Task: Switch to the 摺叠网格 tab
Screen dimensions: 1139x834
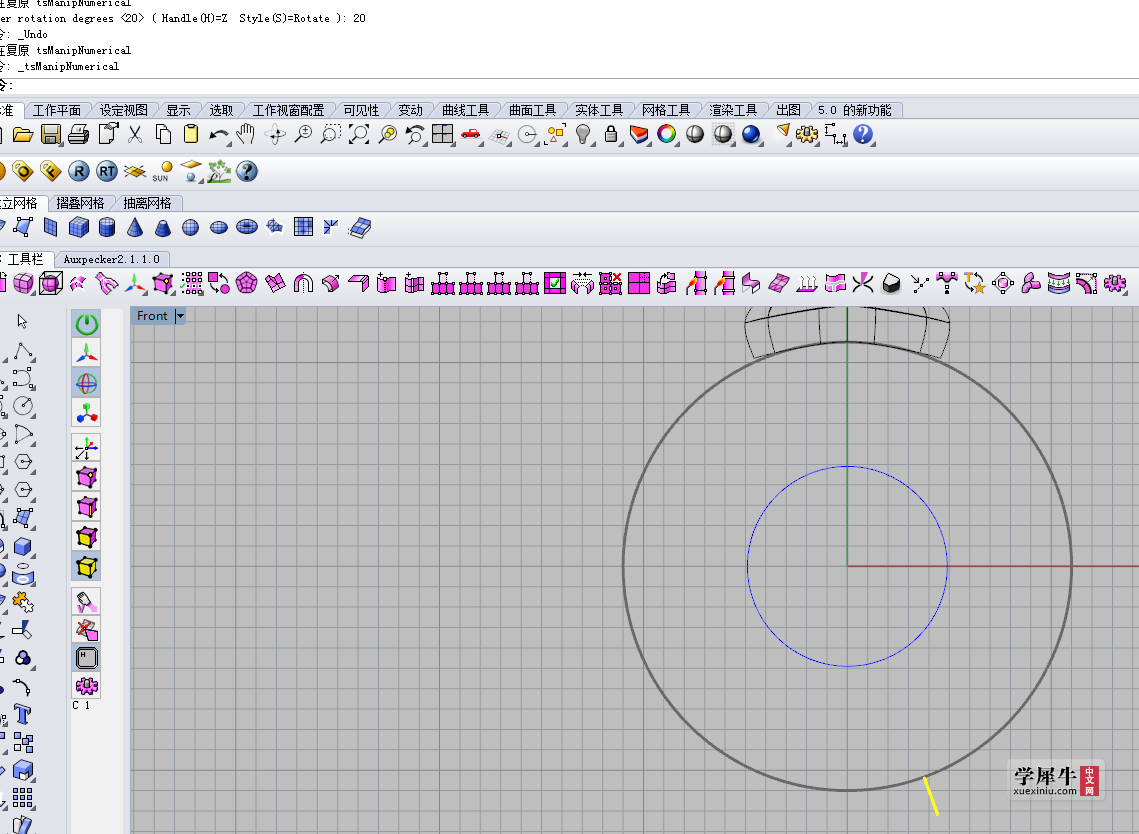Action: point(81,203)
